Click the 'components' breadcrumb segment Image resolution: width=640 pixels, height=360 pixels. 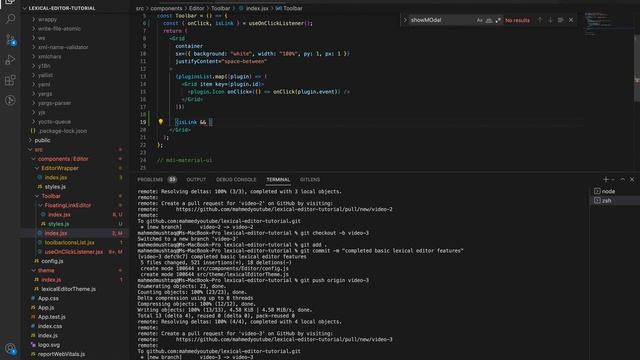tap(166, 8)
